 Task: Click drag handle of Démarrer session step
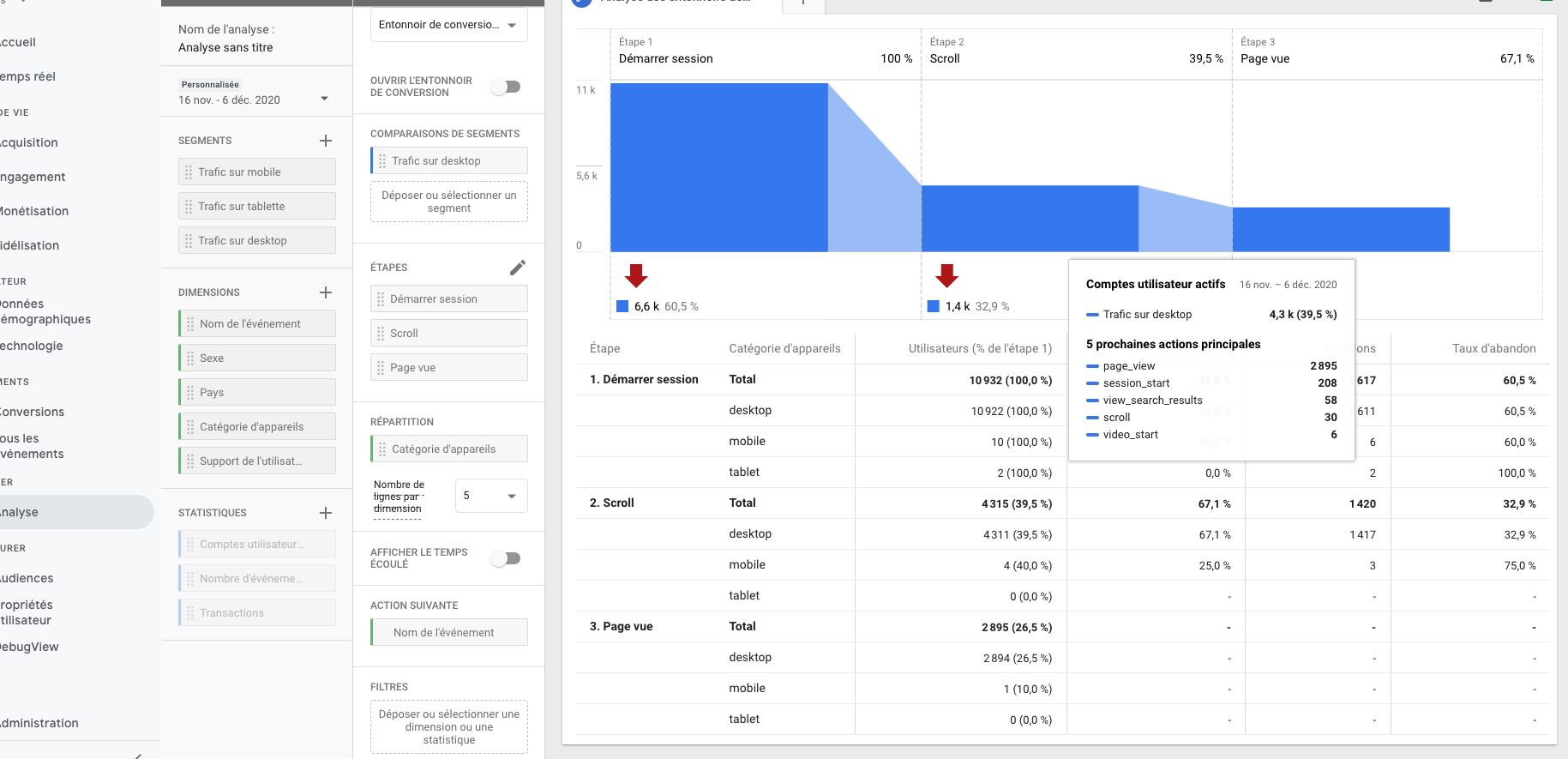tap(381, 299)
